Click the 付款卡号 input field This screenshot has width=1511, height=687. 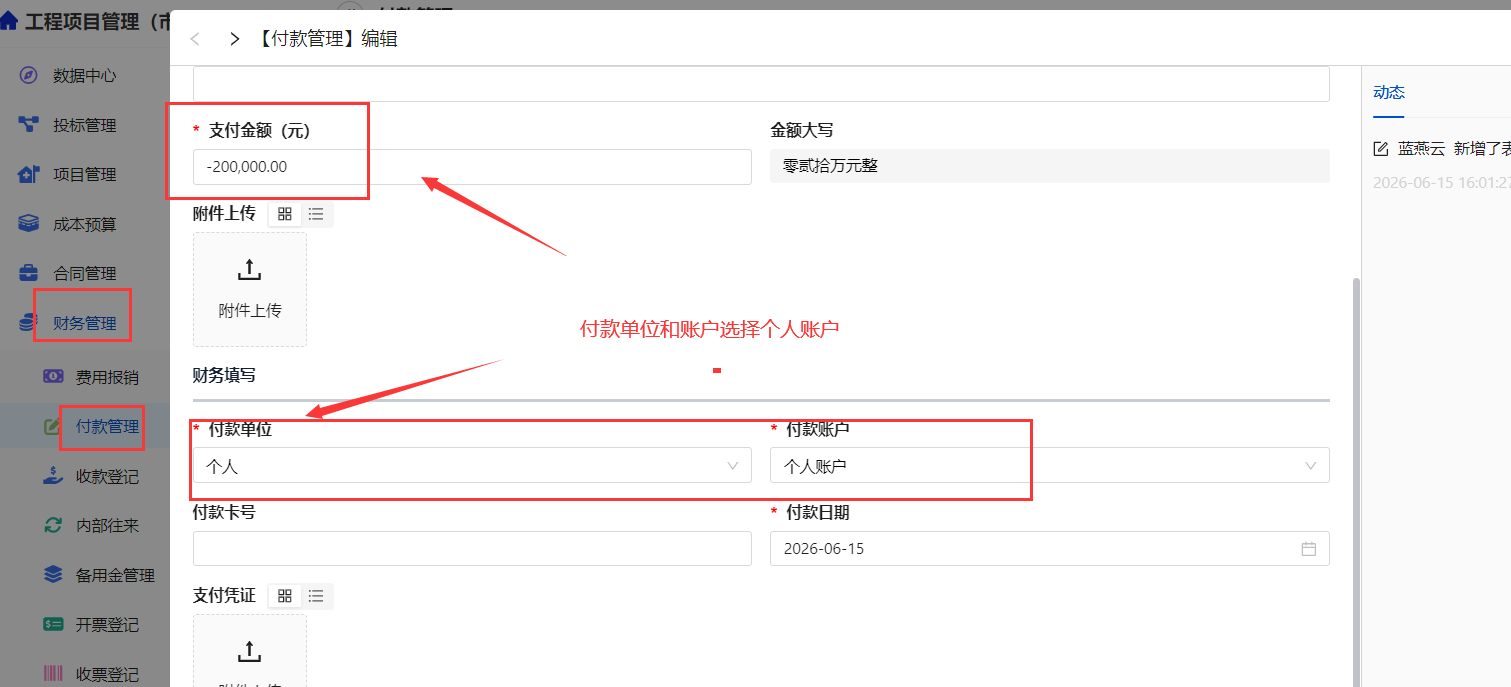click(472, 549)
